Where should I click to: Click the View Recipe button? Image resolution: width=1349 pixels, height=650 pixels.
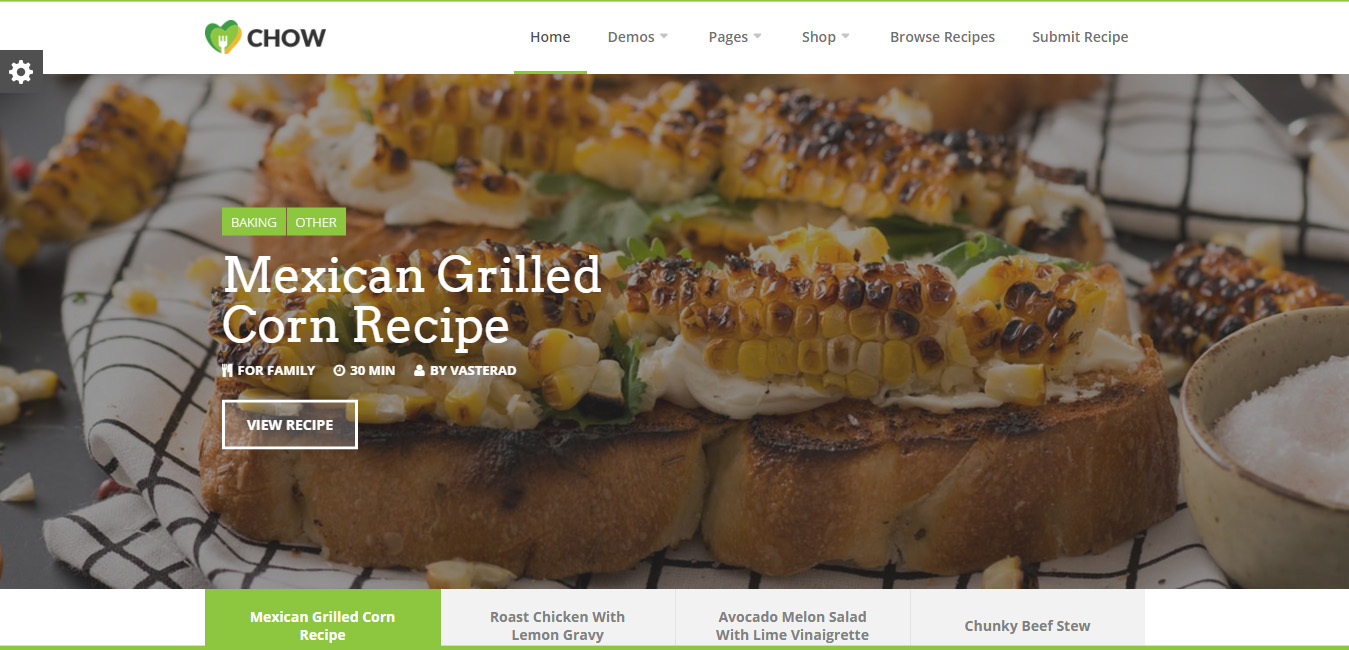click(x=290, y=424)
